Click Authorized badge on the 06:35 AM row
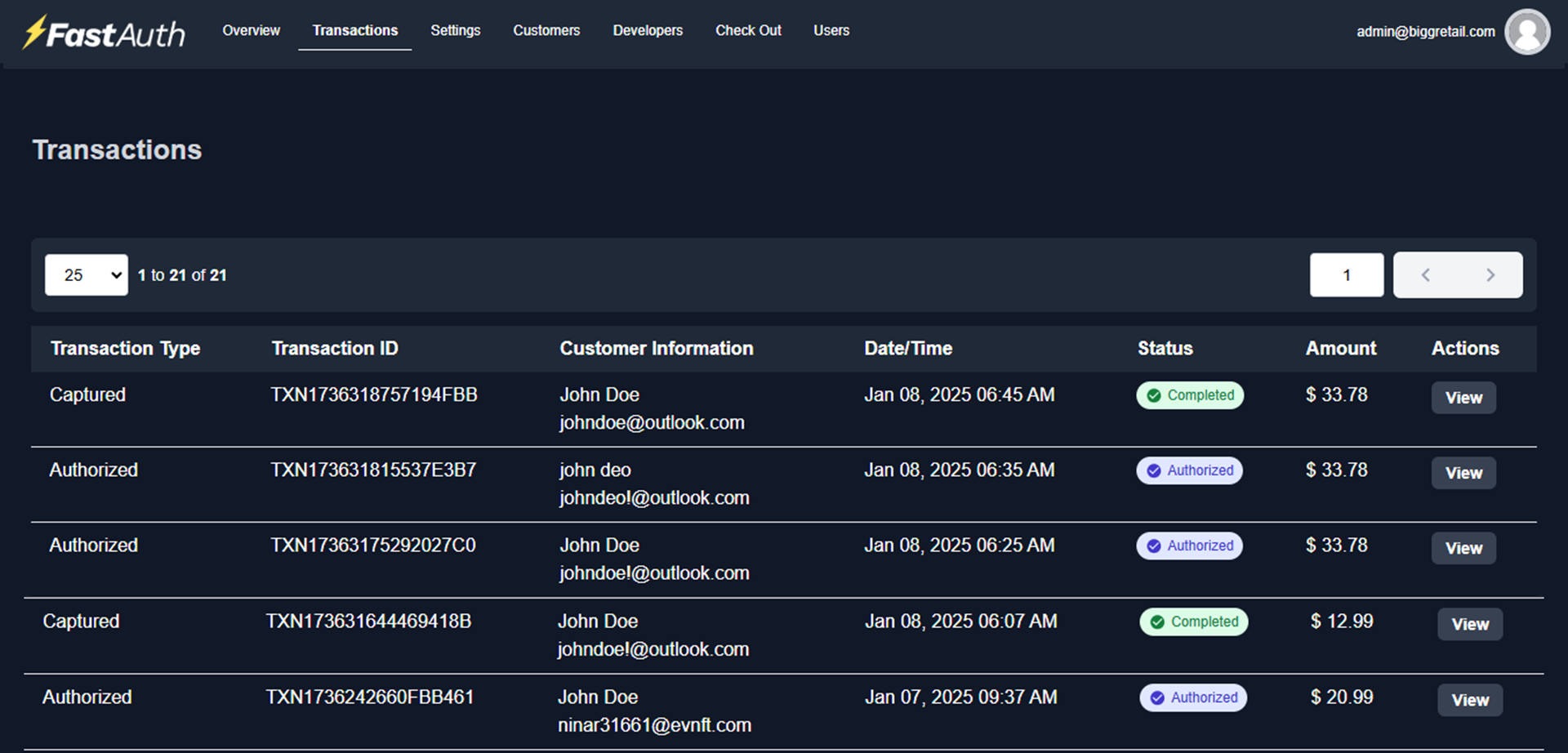This screenshot has width=1568, height=753. tap(1190, 470)
